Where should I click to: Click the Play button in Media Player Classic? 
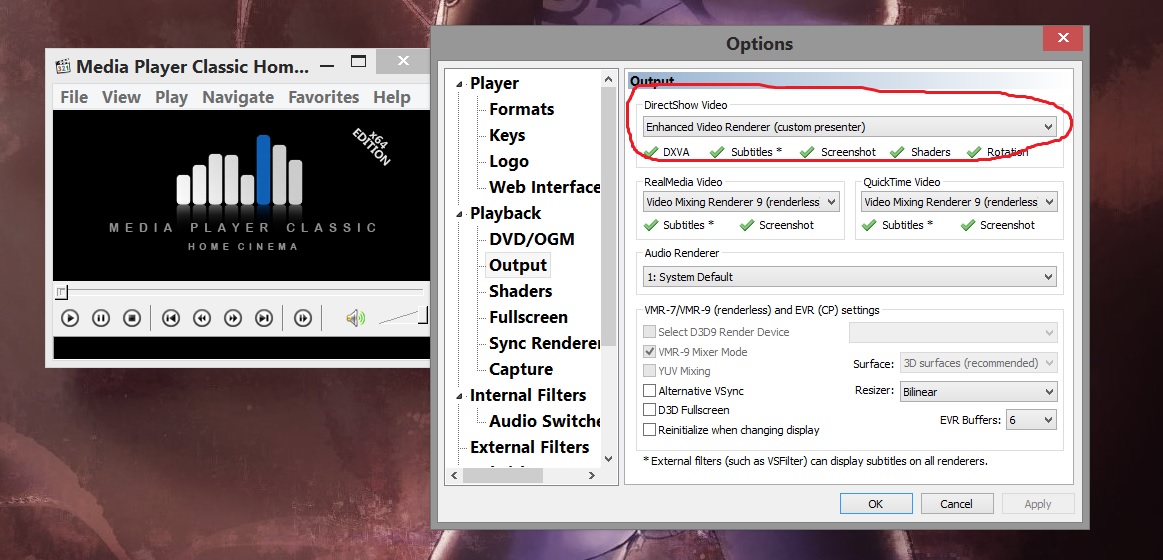(x=70, y=318)
